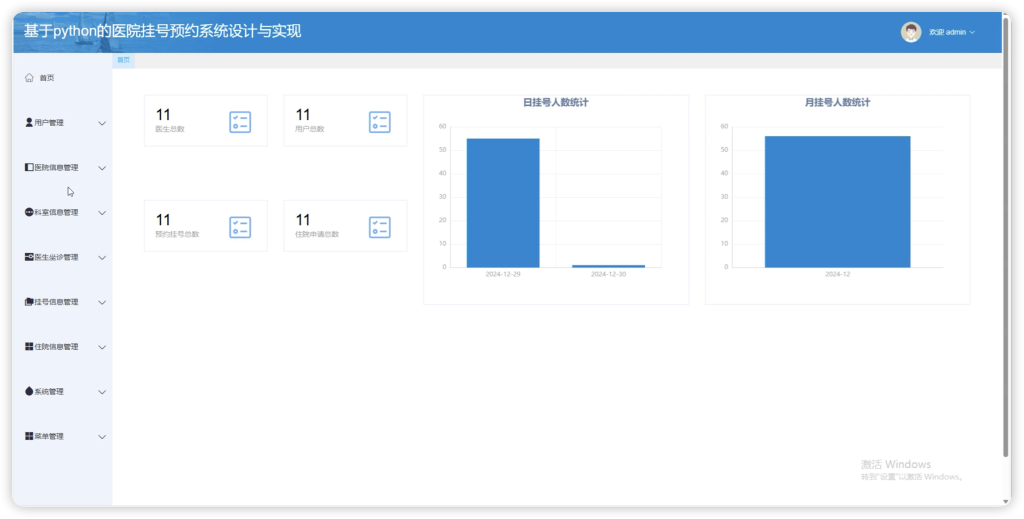Click the 挂号信息管理 folder icon

coord(29,302)
